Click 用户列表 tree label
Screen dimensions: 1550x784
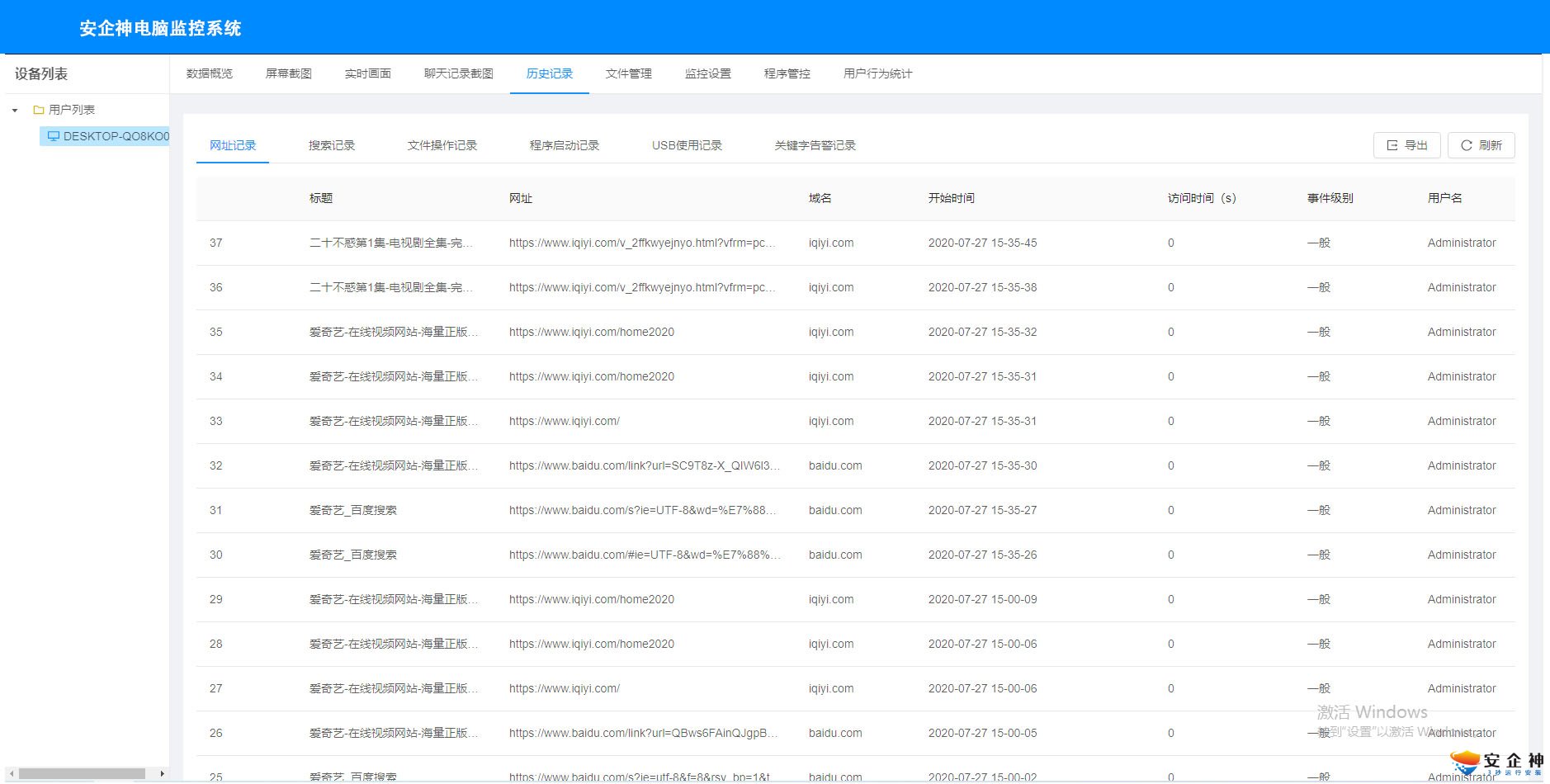pyautogui.click(x=72, y=110)
